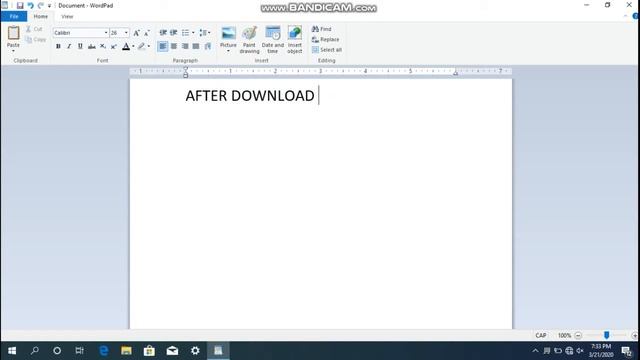Image resolution: width=640 pixels, height=360 pixels.
Task: Click the Find button
Action: 322,29
